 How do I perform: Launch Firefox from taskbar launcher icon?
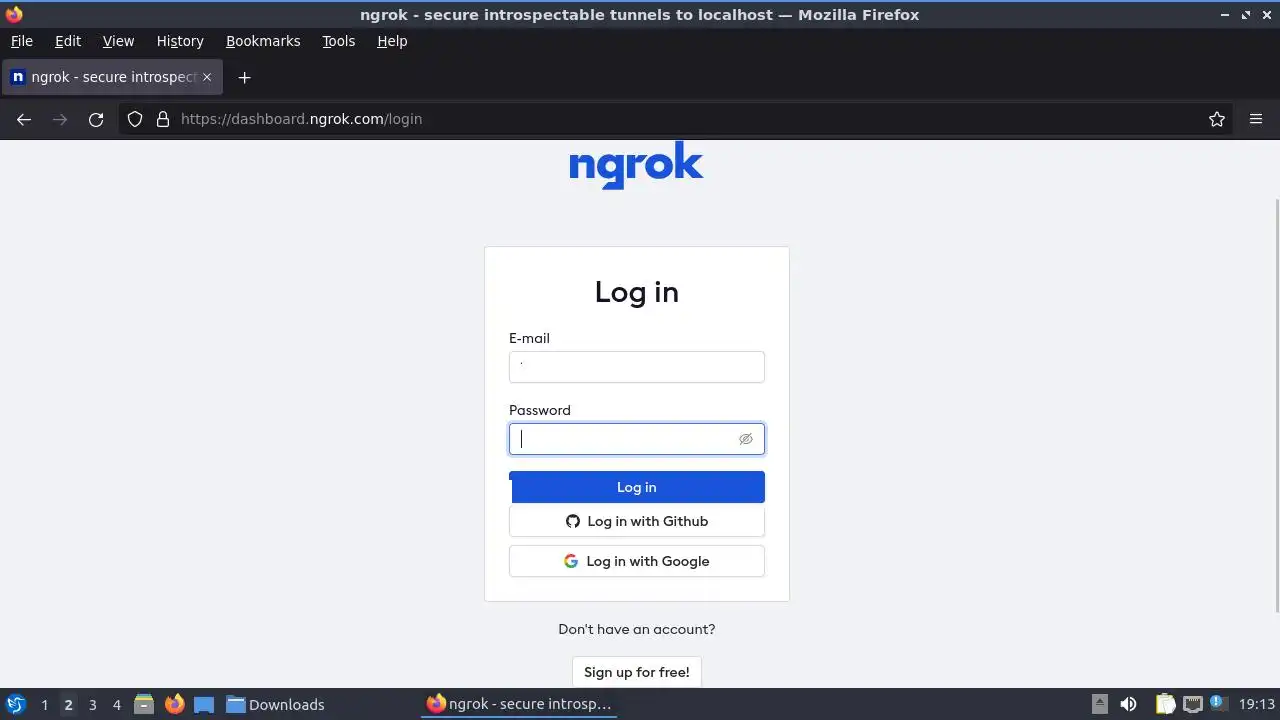[x=174, y=704]
